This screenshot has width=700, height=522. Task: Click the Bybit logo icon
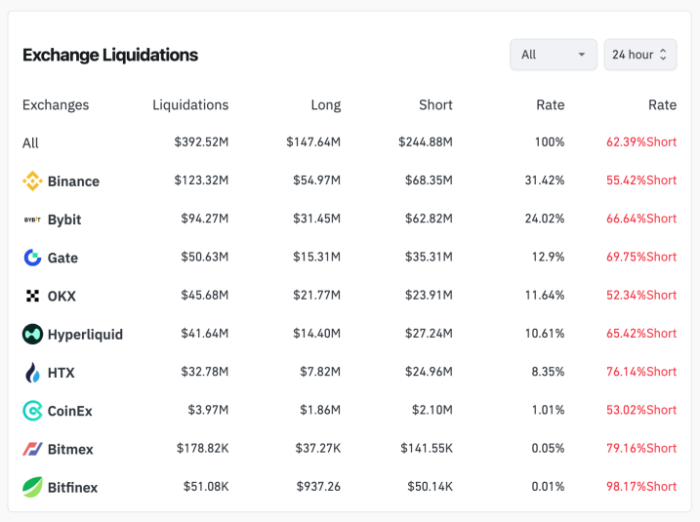32,220
